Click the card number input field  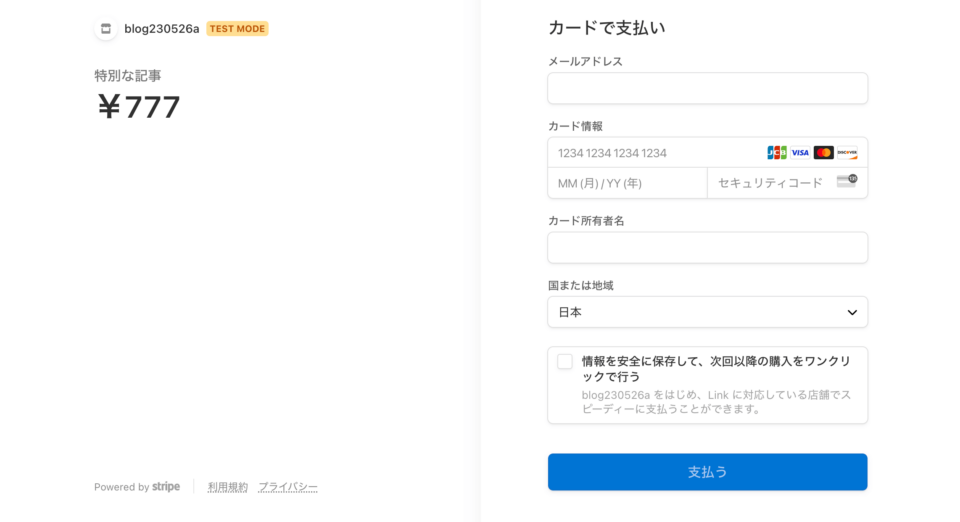655,153
